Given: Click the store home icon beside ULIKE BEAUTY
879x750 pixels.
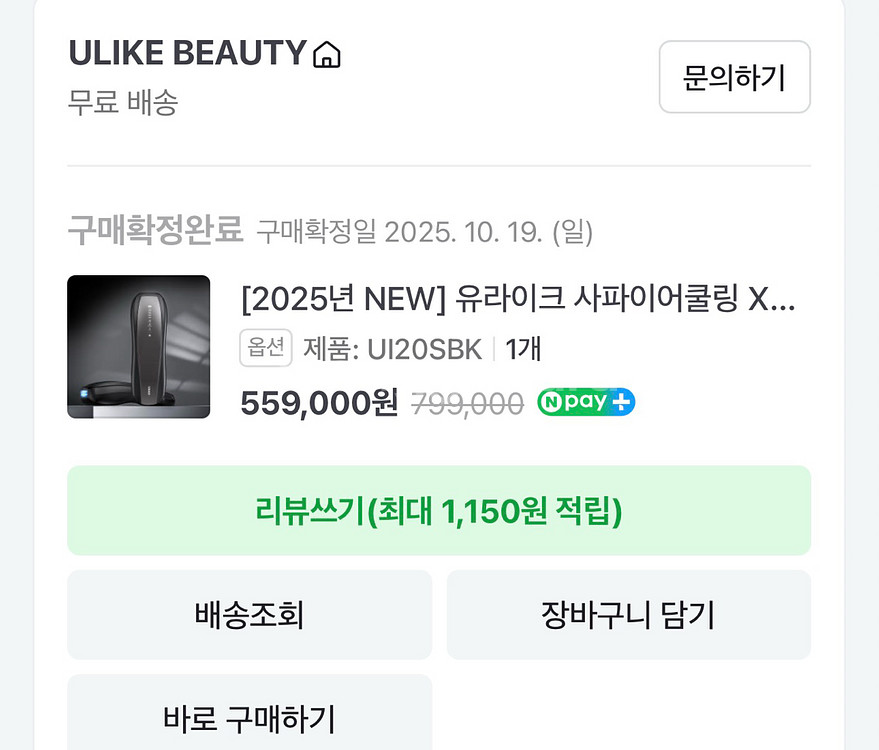Looking at the screenshot, I should tap(327, 53).
